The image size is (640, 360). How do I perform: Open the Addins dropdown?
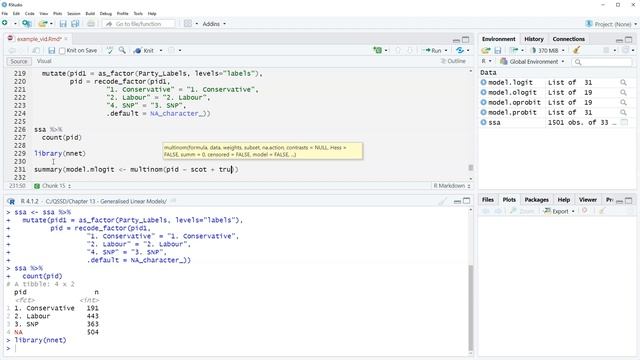coord(214,24)
